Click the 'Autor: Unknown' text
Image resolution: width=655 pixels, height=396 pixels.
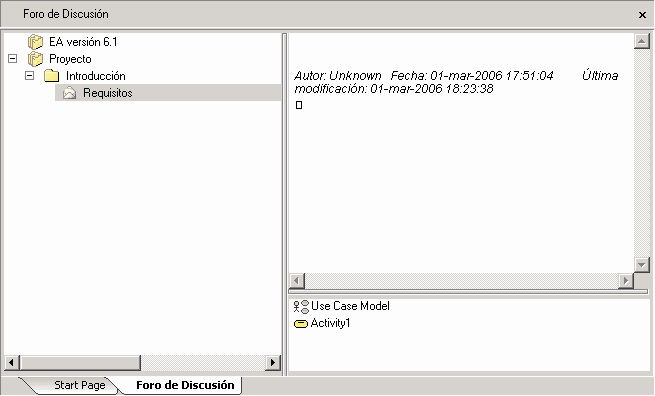coord(338,76)
